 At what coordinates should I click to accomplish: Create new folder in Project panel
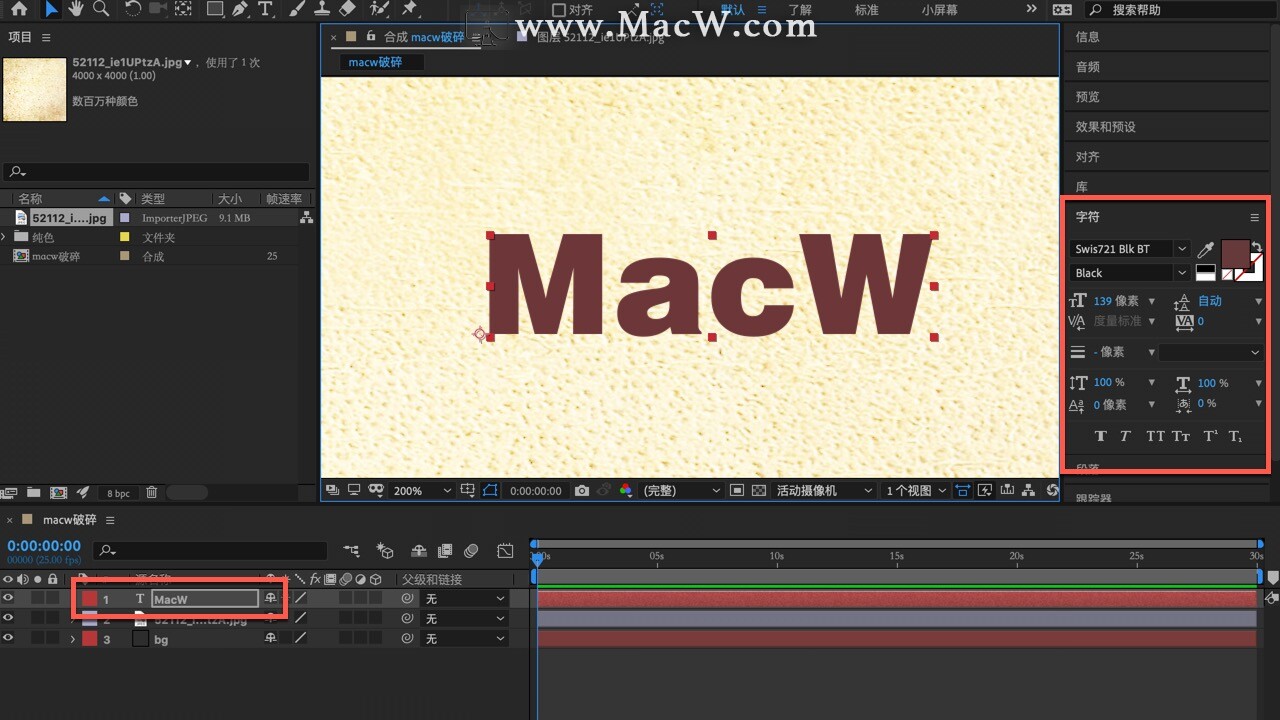pos(34,493)
